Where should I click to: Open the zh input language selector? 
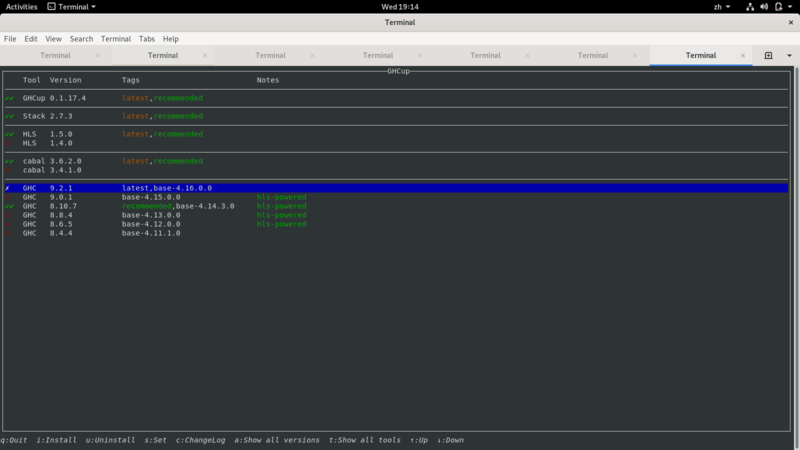click(x=721, y=7)
